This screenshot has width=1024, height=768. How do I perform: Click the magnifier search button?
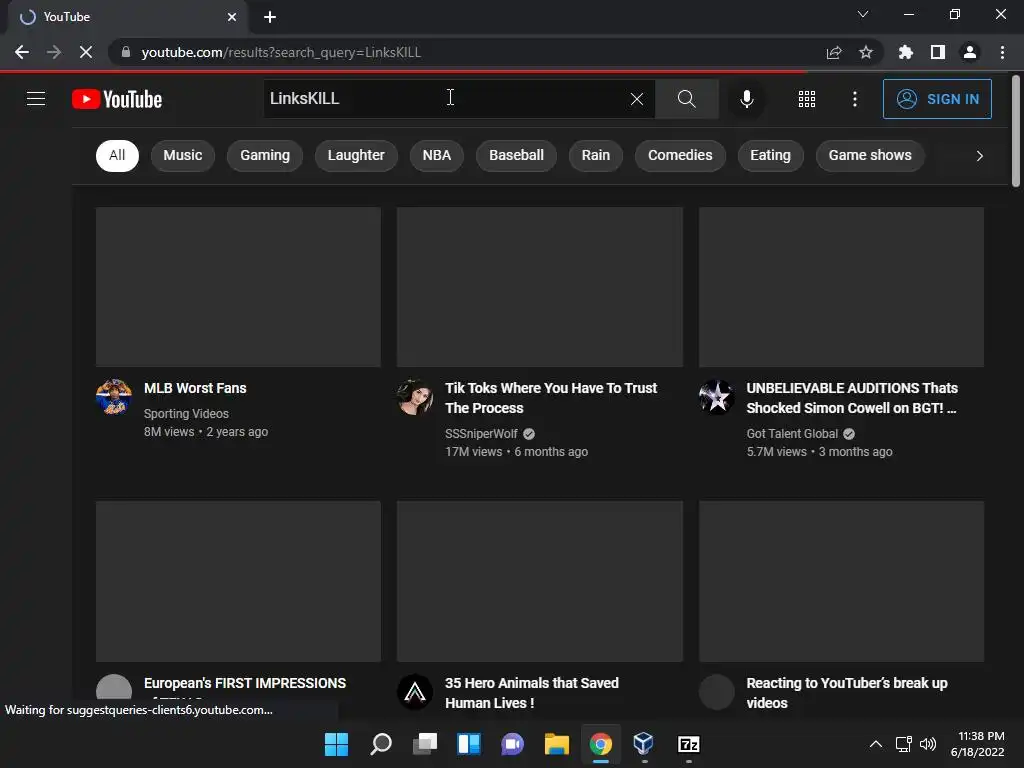click(x=686, y=99)
